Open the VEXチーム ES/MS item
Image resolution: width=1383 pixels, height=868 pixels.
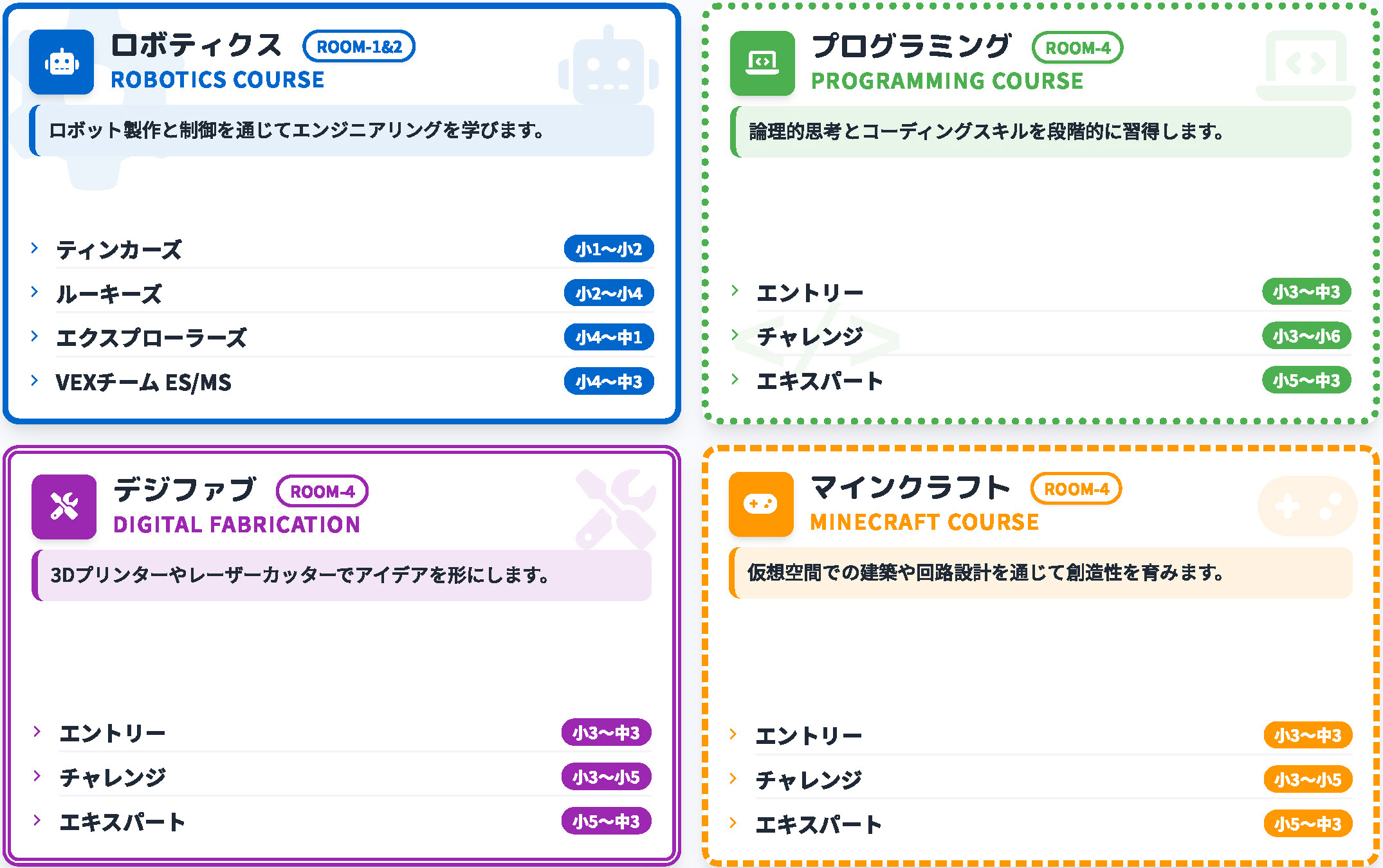tap(143, 383)
